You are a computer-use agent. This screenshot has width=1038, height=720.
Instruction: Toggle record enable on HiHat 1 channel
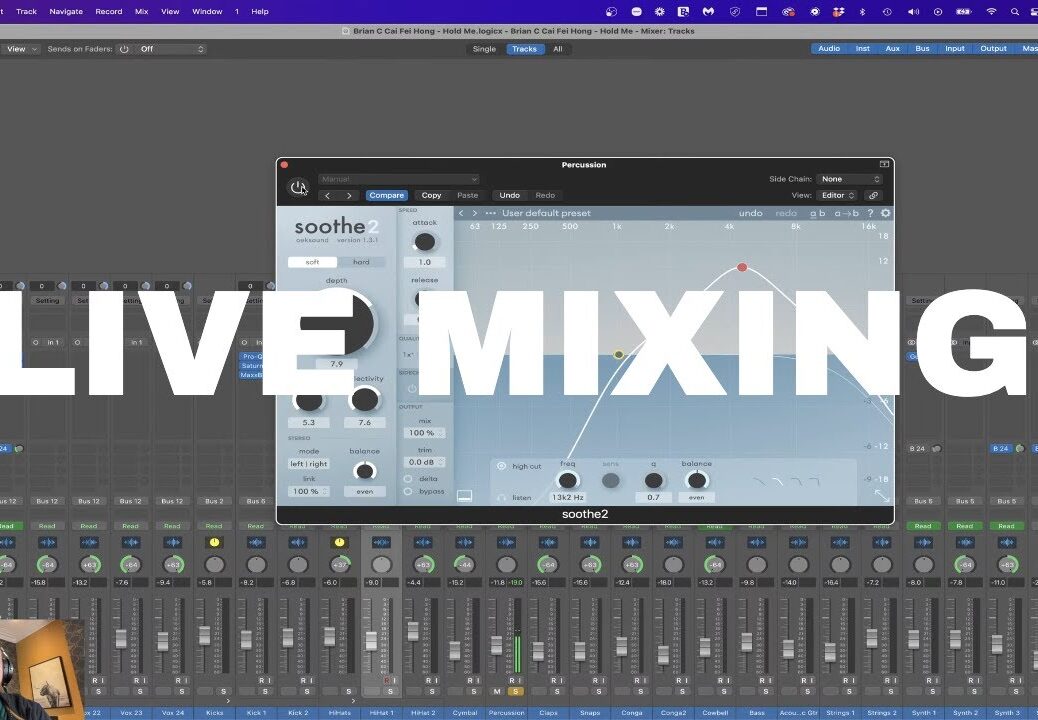point(387,680)
